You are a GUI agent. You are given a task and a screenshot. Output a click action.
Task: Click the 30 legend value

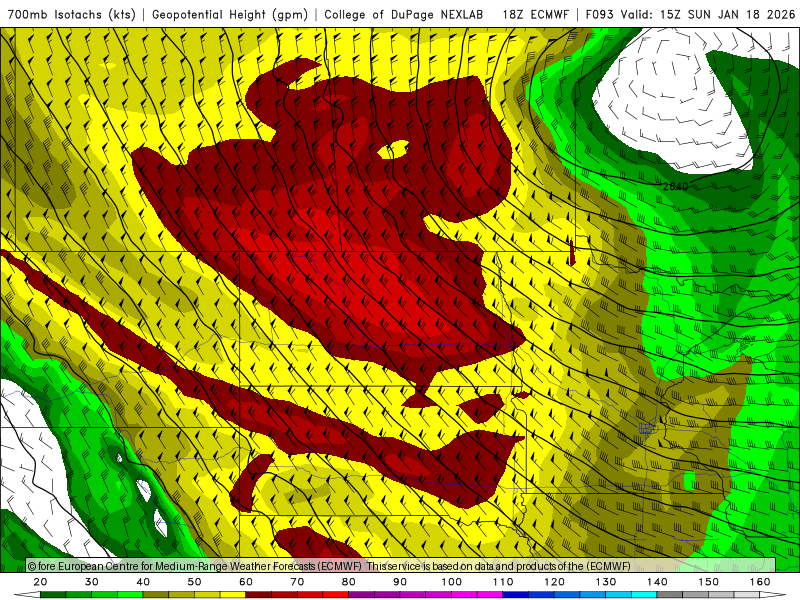point(92,582)
